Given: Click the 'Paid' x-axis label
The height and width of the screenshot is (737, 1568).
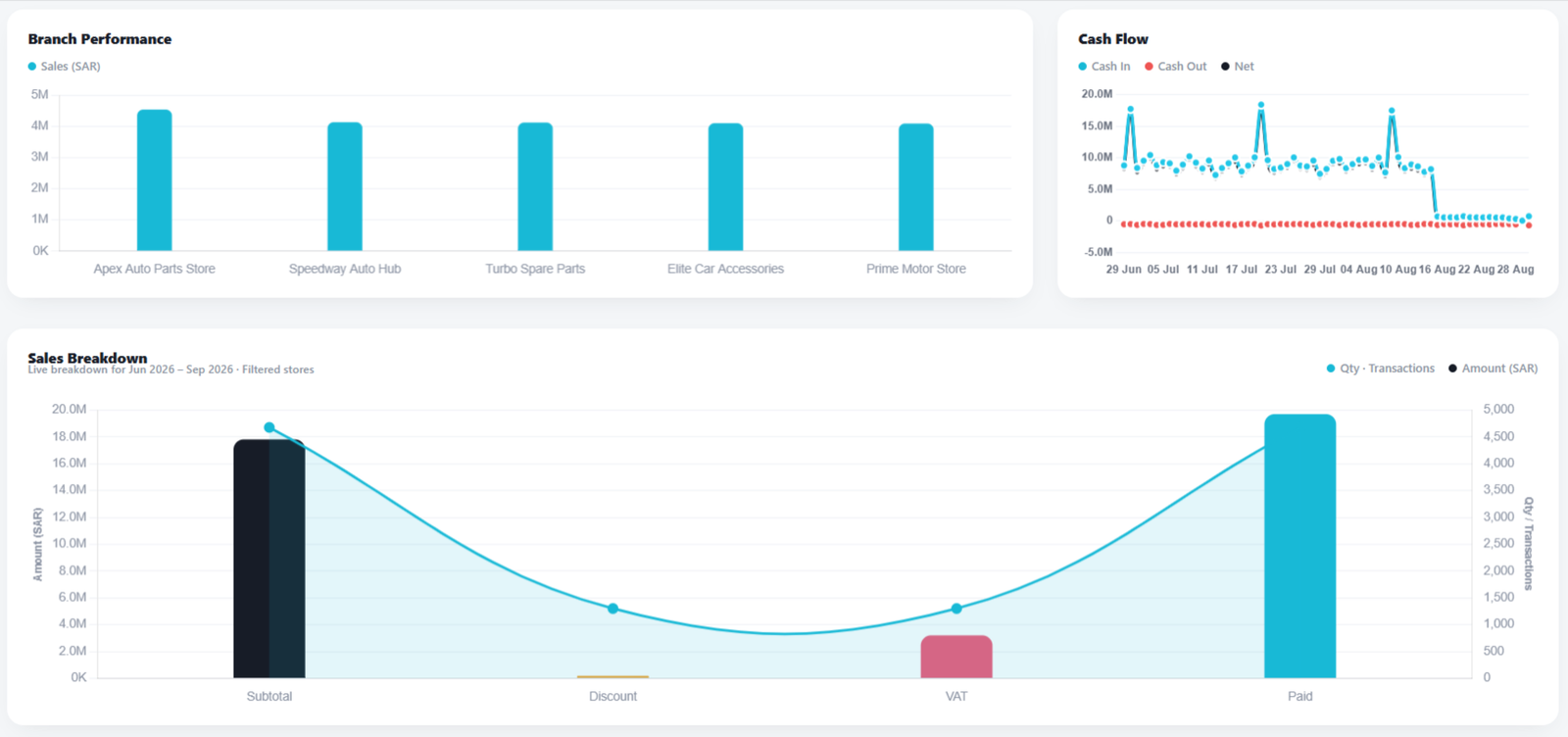Looking at the screenshot, I should pos(1300,697).
